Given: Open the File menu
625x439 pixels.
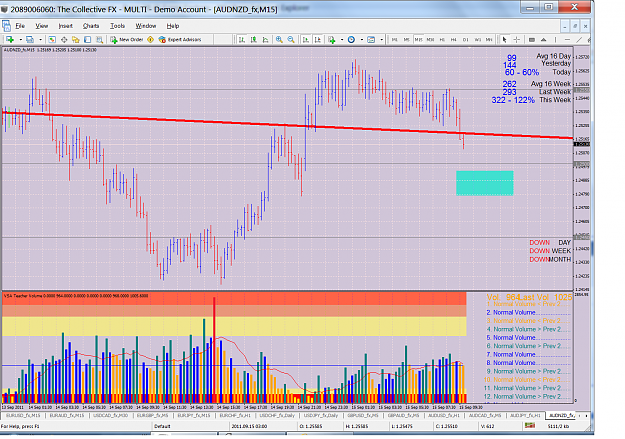Looking at the screenshot, I should point(20,26).
